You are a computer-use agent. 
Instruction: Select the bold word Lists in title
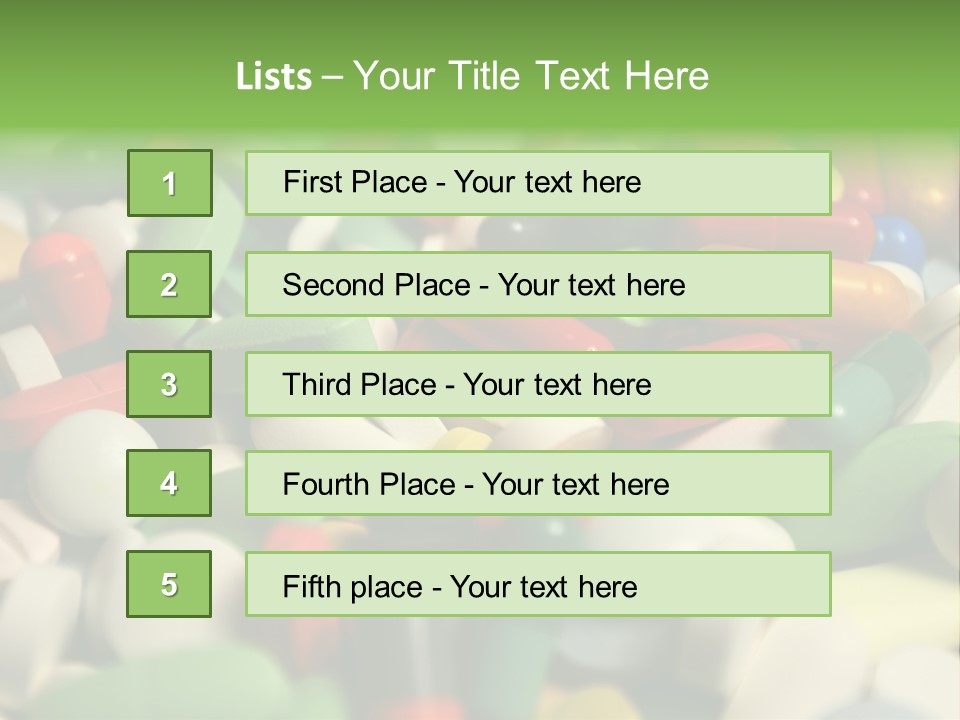pyautogui.click(x=274, y=76)
